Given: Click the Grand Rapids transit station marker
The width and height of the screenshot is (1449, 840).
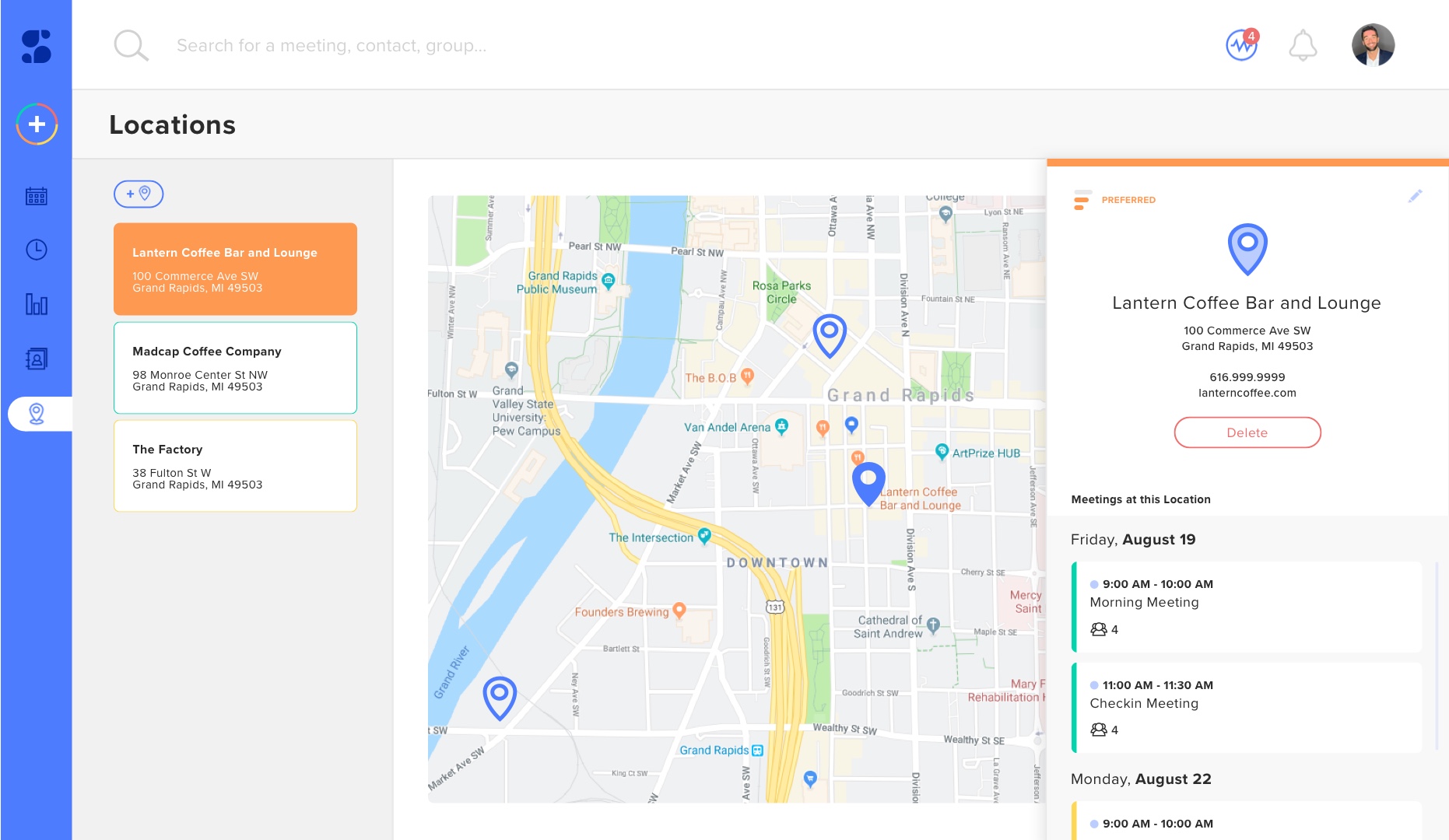Looking at the screenshot, I should click(757, 751).
